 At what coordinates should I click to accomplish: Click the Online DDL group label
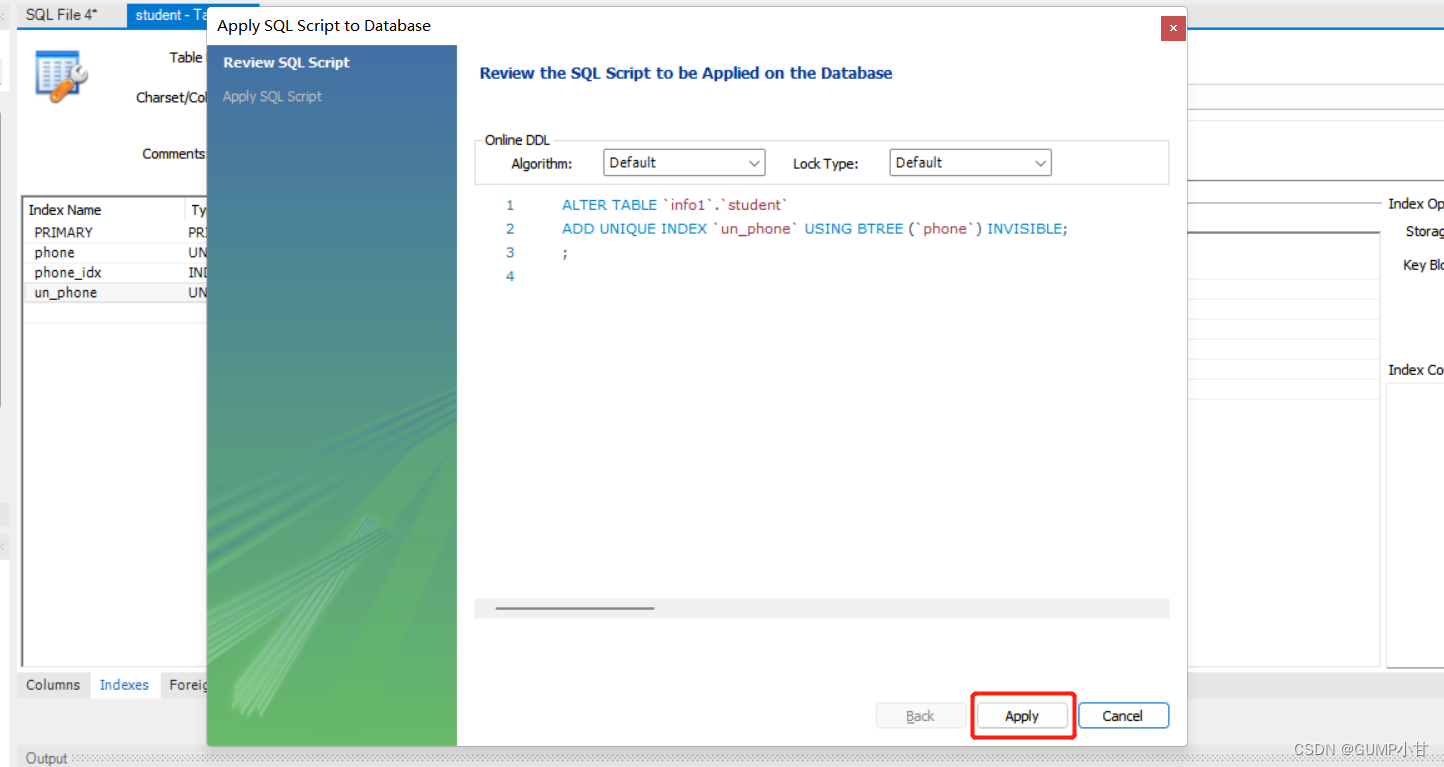517,141
